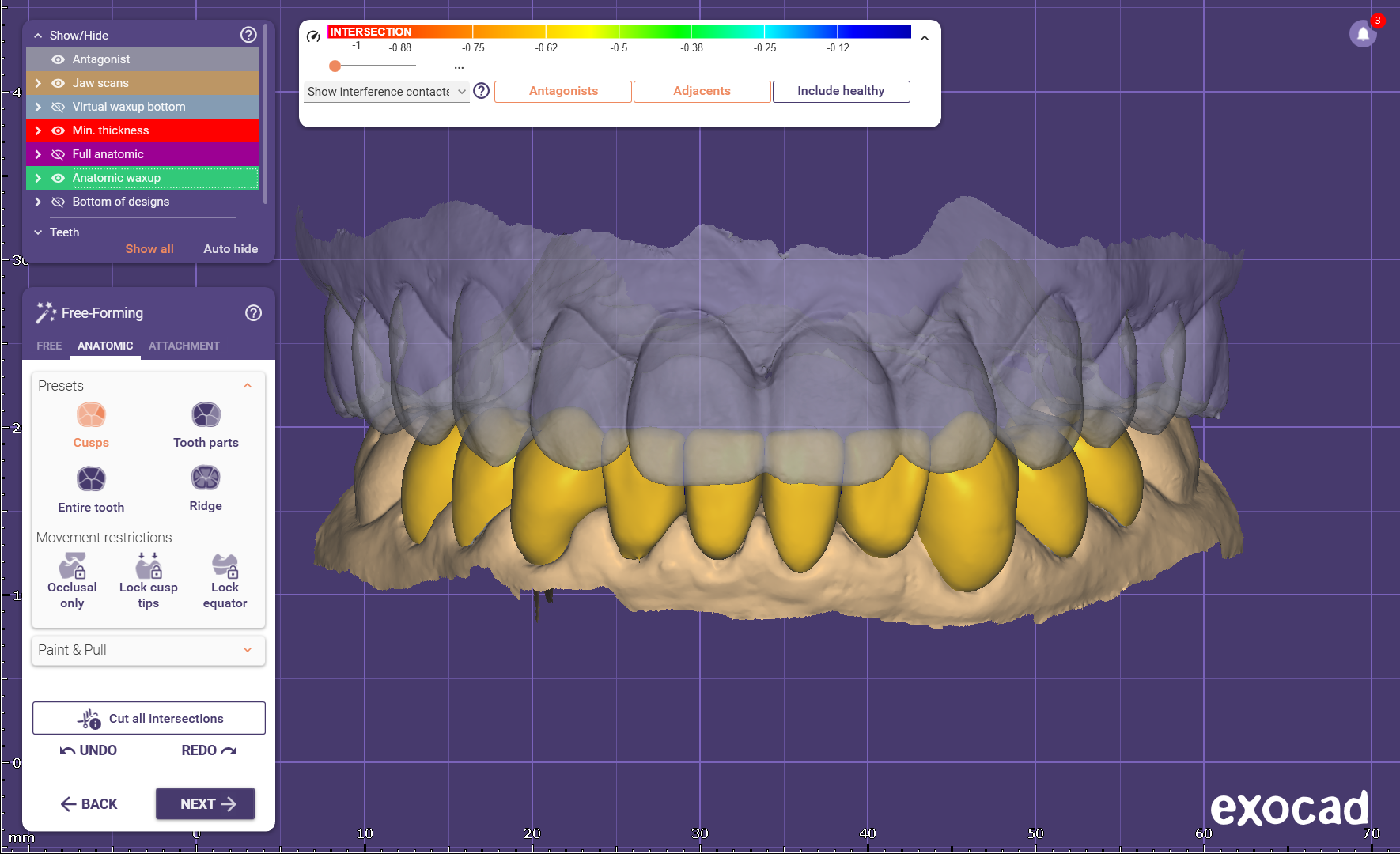Enable the Lock cusp tips restriction
1400x854 pixels.
click(149, 566)
